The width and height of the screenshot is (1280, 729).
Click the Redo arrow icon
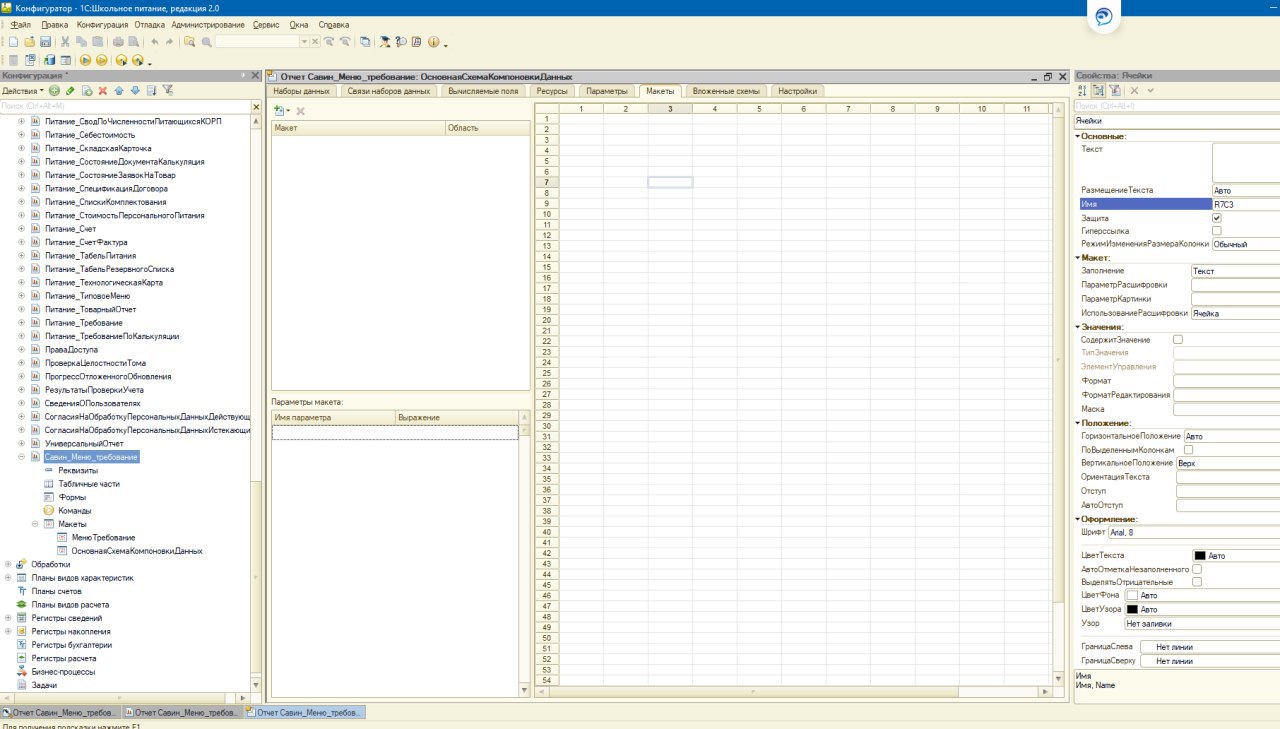(170, 42)
